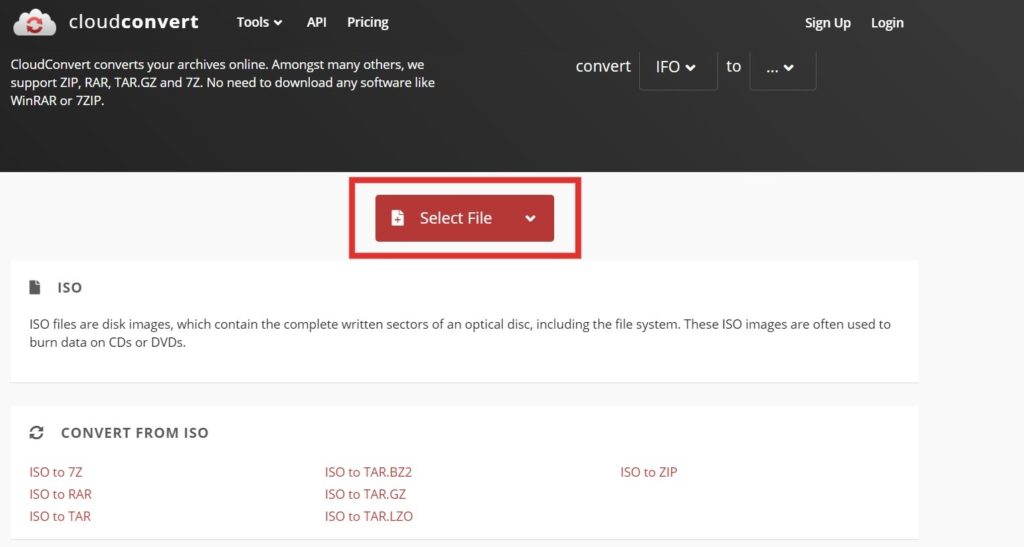Click the 'convert' label before IFO
The width and height of the screenshot is (1024, 547).
pos(603,67)
